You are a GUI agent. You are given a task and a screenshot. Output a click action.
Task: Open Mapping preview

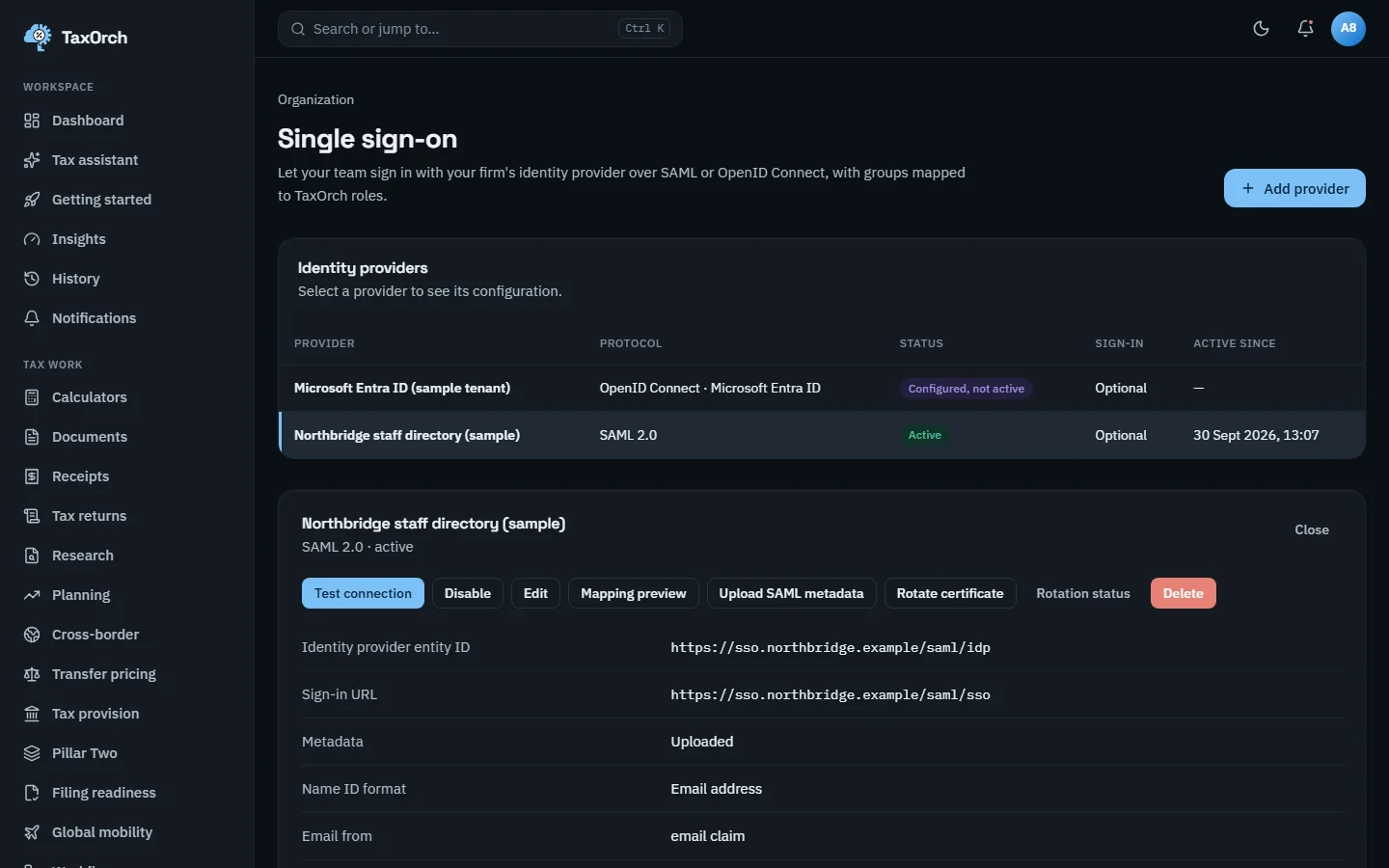(634, 593)
